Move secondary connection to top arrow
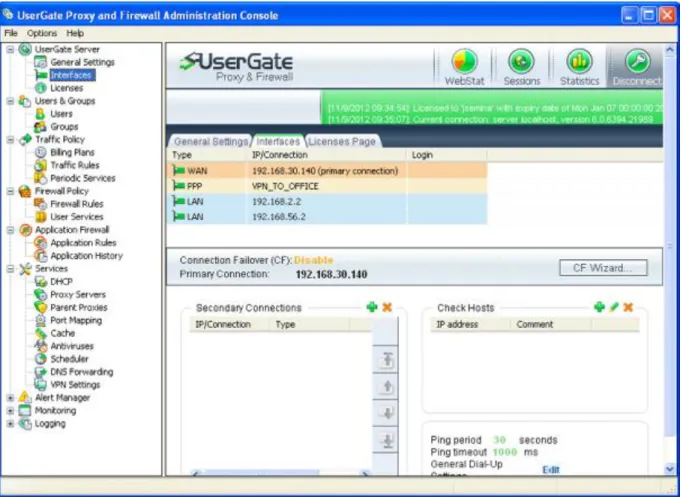683x497 pixels. coord(387,360)
